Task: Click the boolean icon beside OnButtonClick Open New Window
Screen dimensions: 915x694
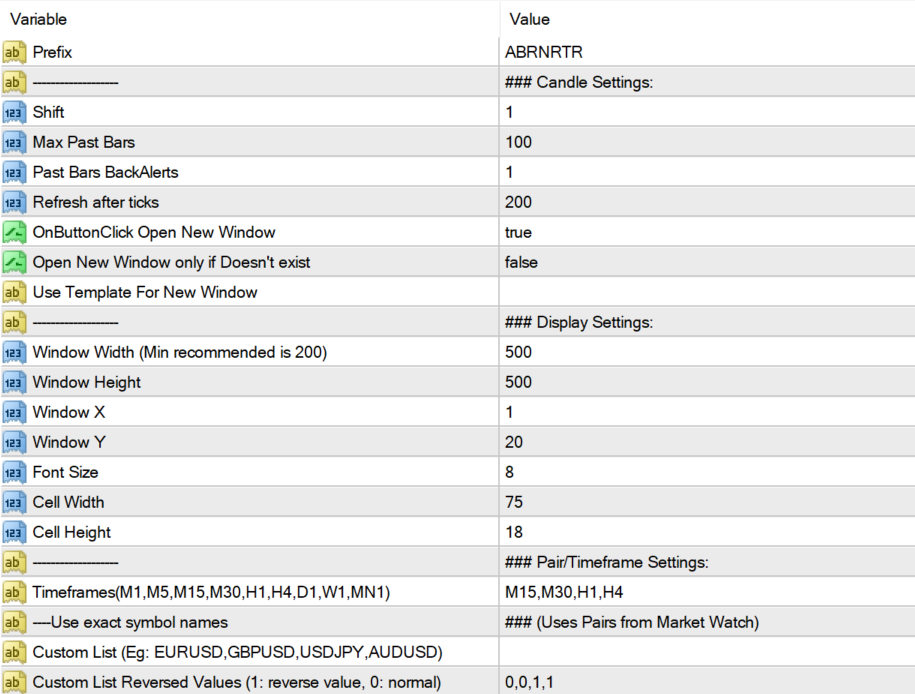Action: click(14, 232)
